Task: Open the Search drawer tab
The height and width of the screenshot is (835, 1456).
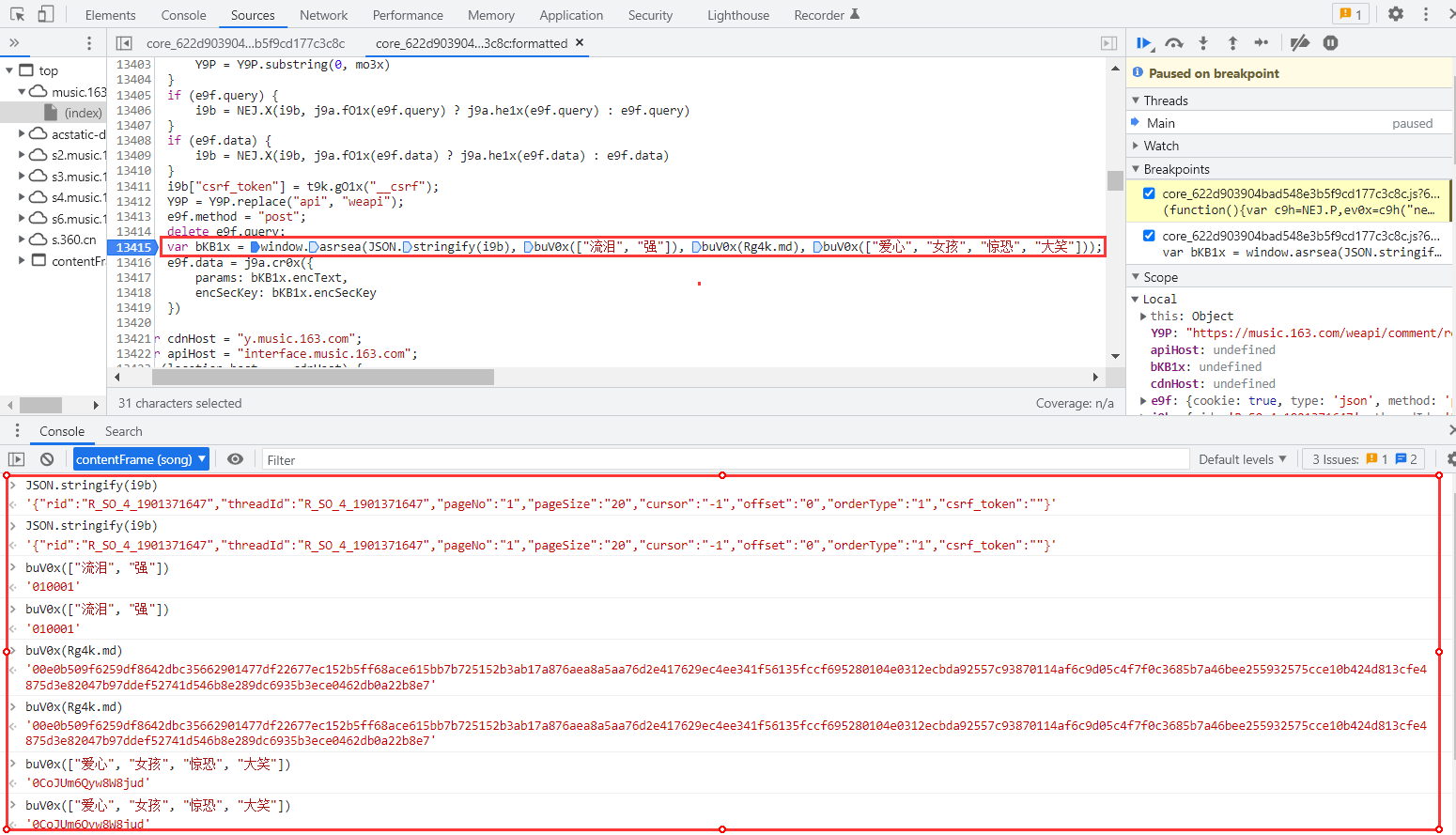Action: pos(123,431)
